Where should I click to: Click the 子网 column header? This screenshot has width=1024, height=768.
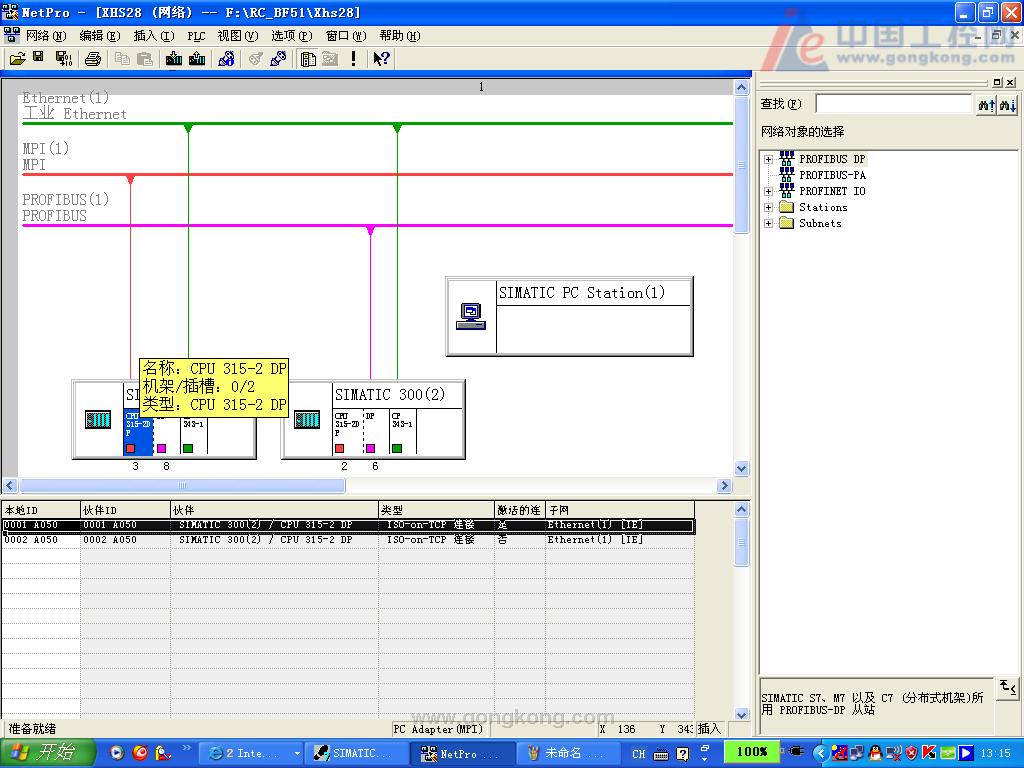pos(620,510)
